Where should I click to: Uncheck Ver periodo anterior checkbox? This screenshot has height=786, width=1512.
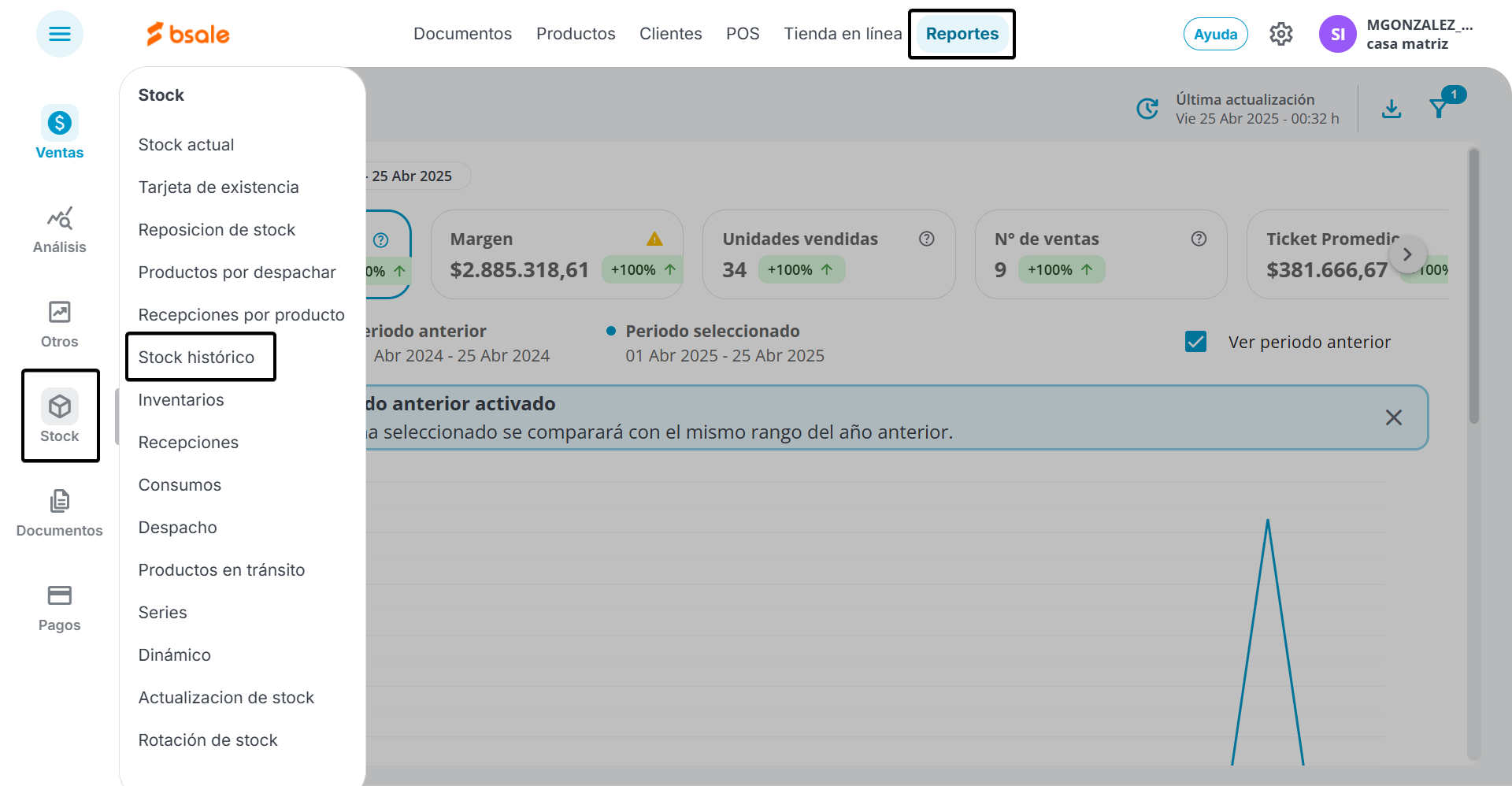[x=1195, y=342]
